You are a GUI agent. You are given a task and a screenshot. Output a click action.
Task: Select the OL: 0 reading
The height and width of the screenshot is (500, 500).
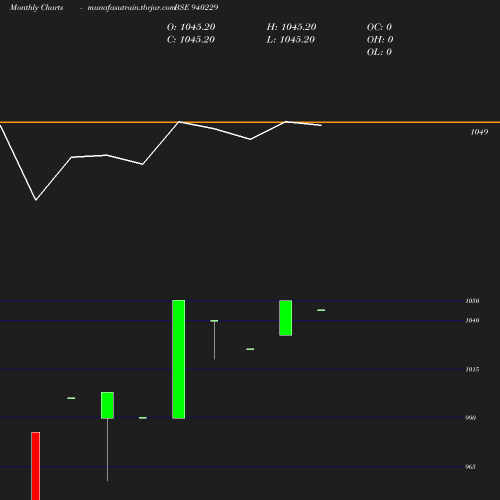pyautogui.click(x=379, y=52)
